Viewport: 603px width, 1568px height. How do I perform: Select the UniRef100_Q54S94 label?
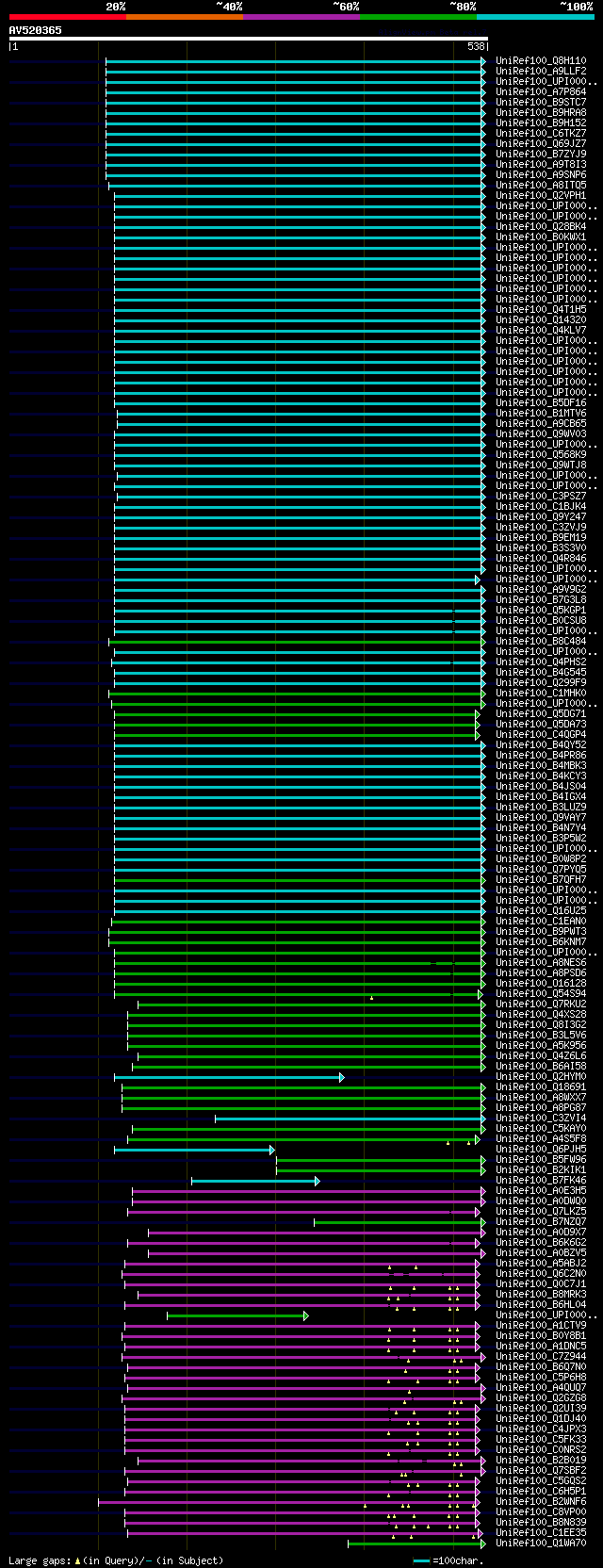coord(541,994)
